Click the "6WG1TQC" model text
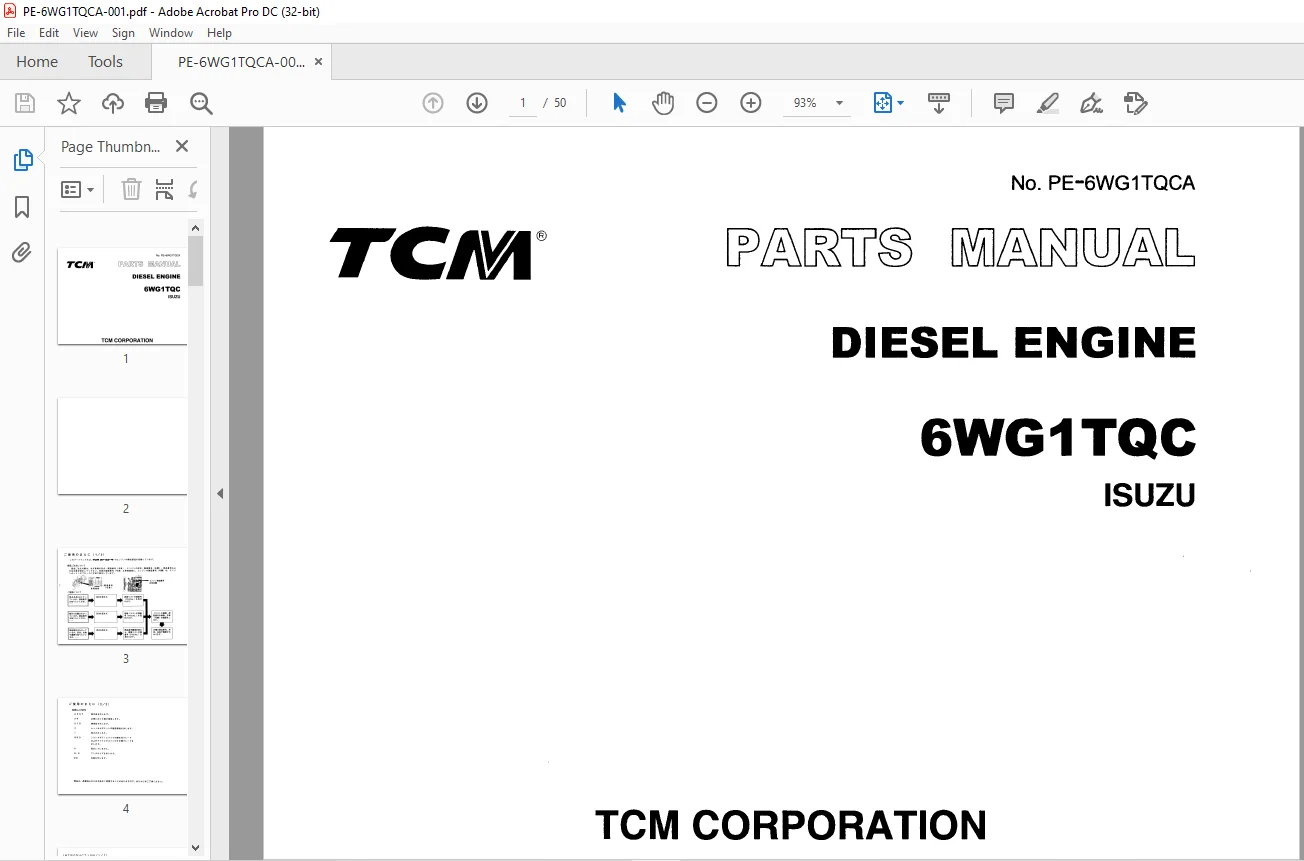 pos(1058,438)
